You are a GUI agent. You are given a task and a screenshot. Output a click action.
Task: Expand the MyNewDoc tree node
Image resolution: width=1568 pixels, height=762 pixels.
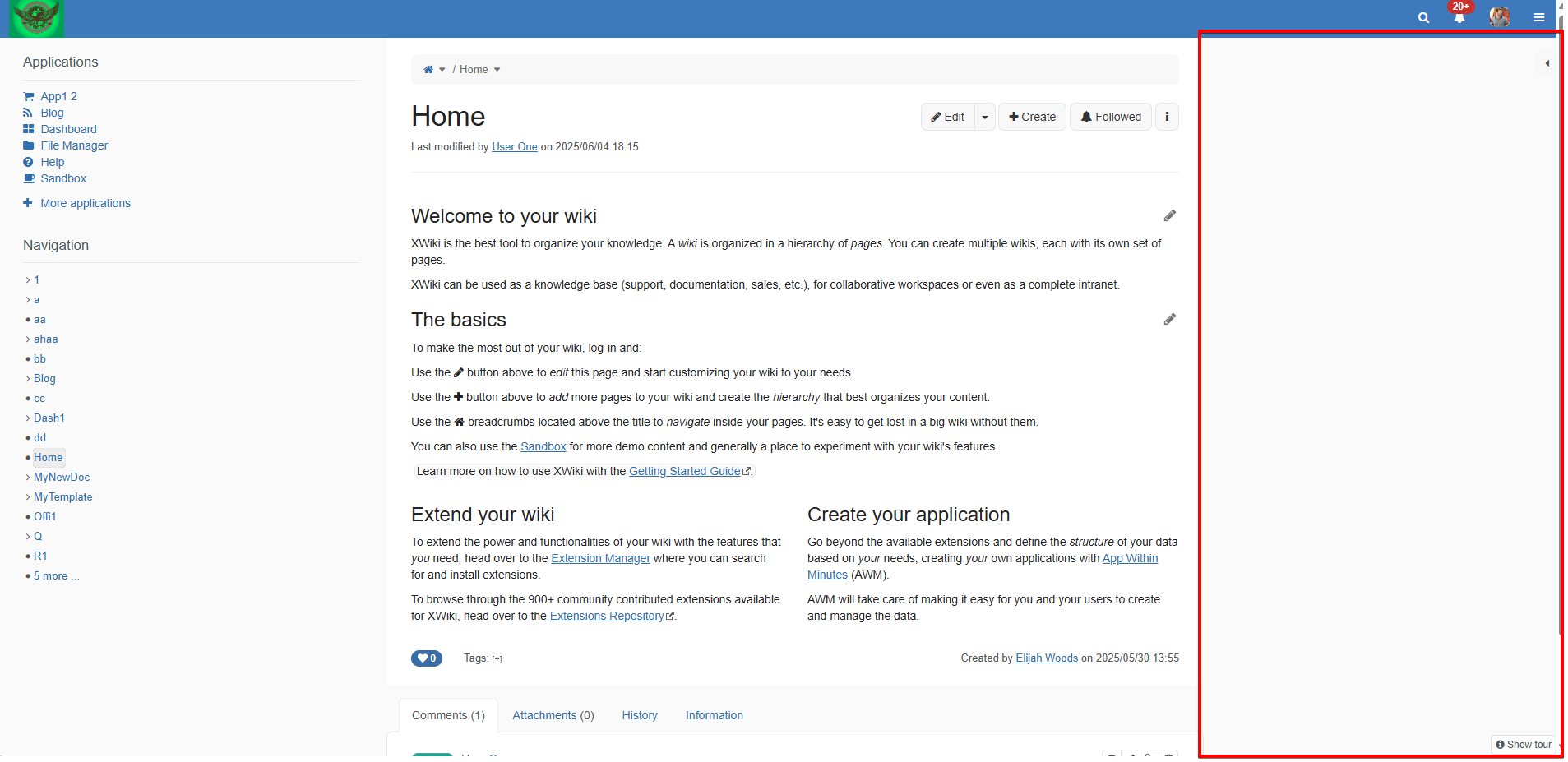coord(27,478)
